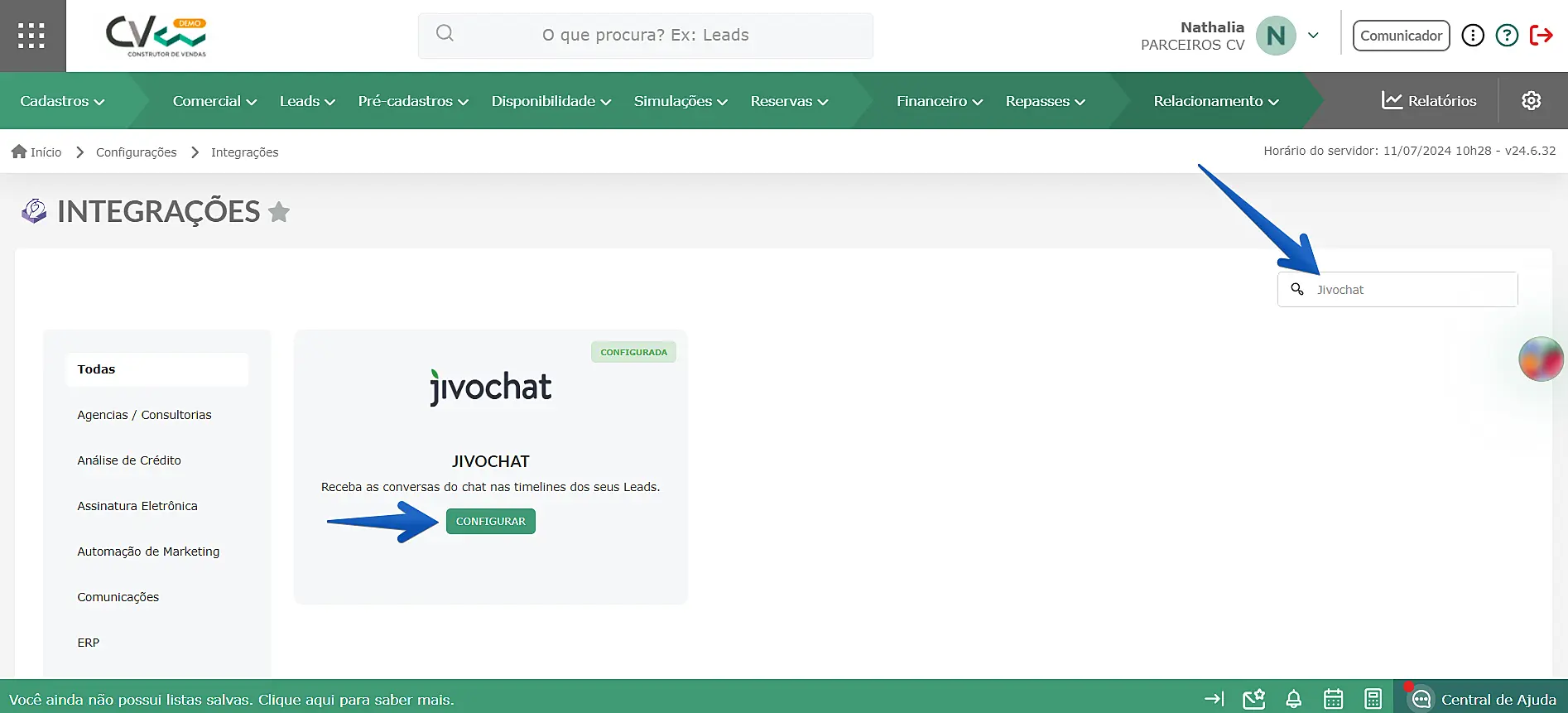Click the Central de Ajuda label

[1498, 700]
